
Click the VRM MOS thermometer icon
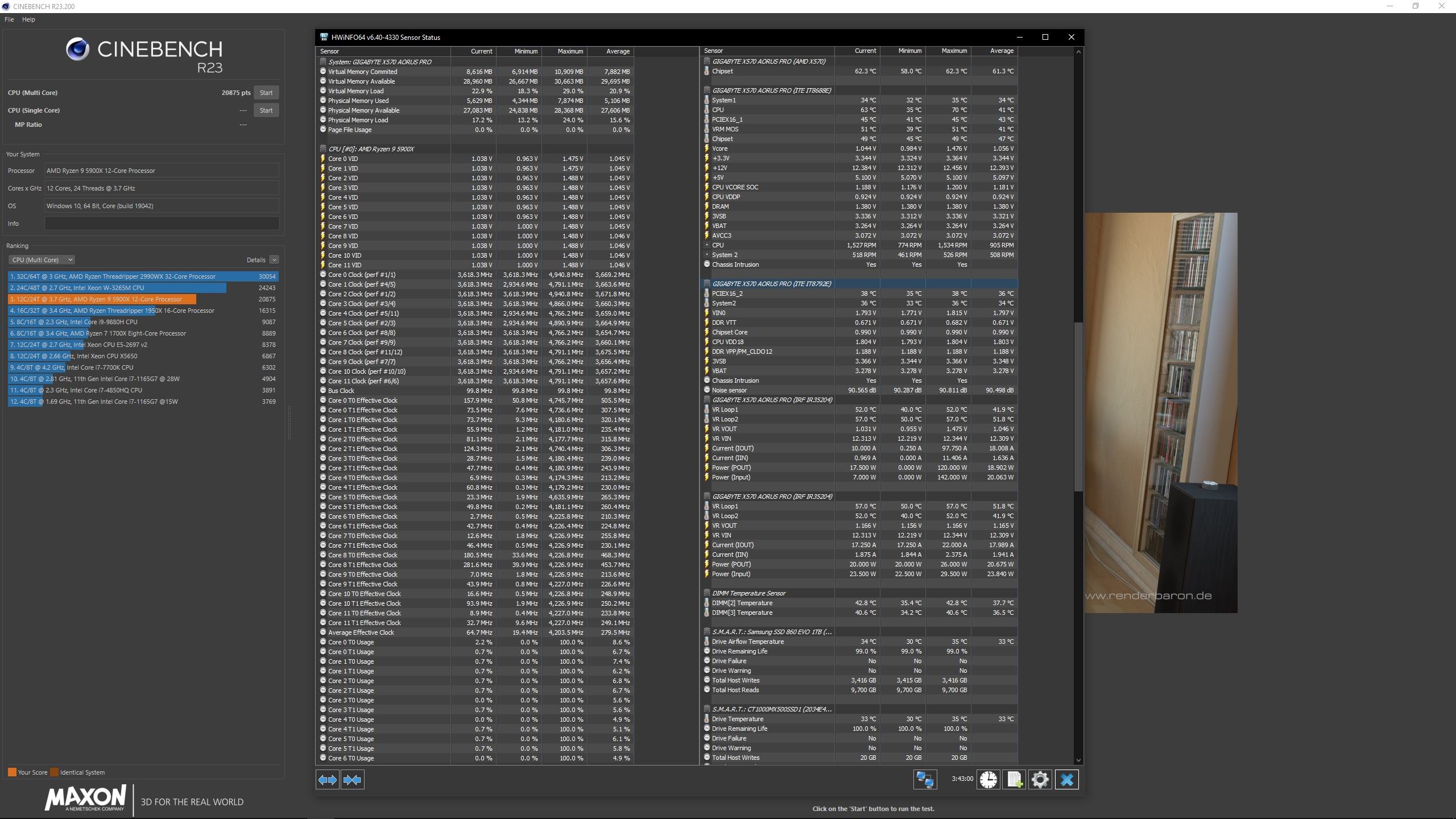tap(707, 129)
